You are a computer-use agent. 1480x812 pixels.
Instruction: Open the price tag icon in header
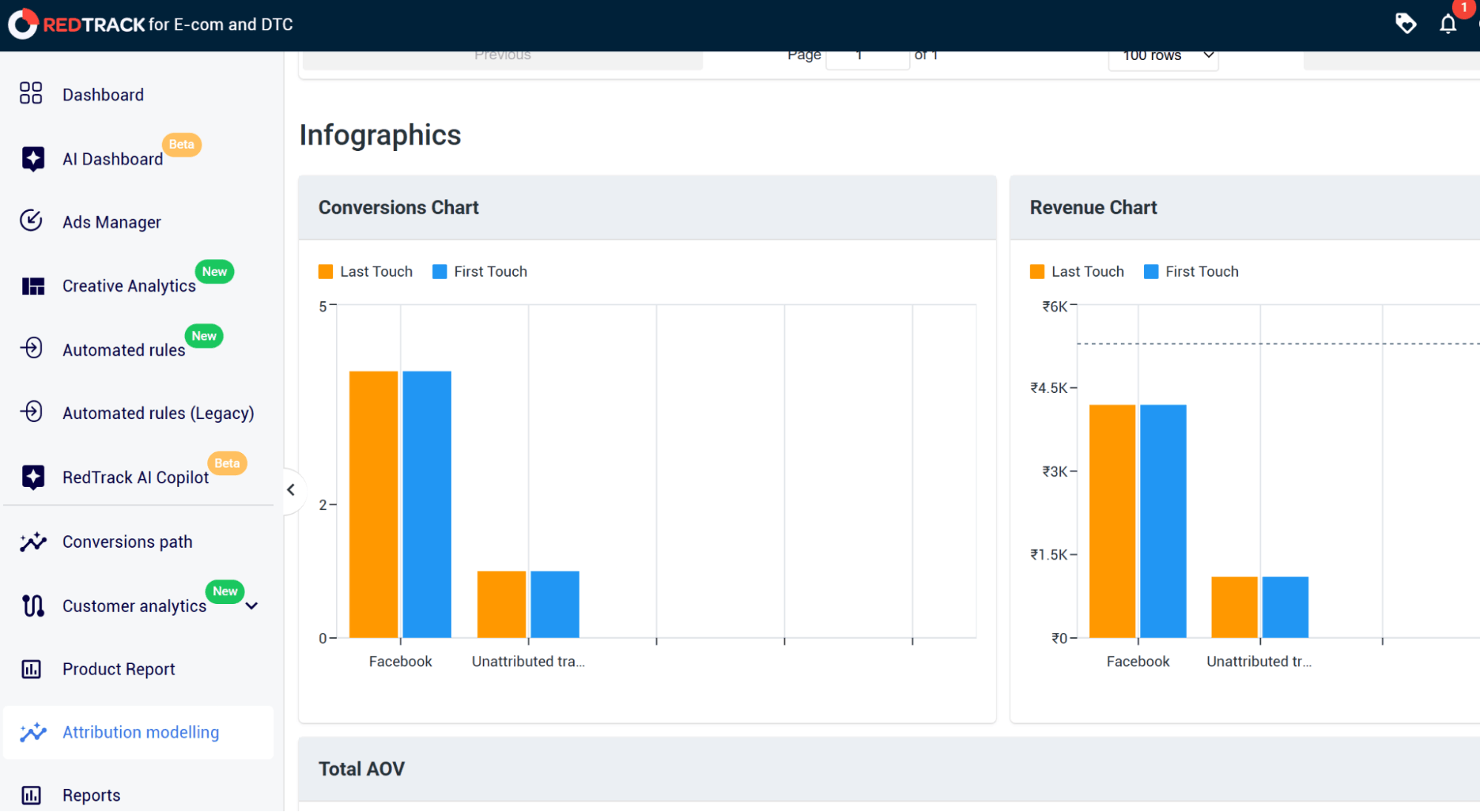tap(1405, 24)
